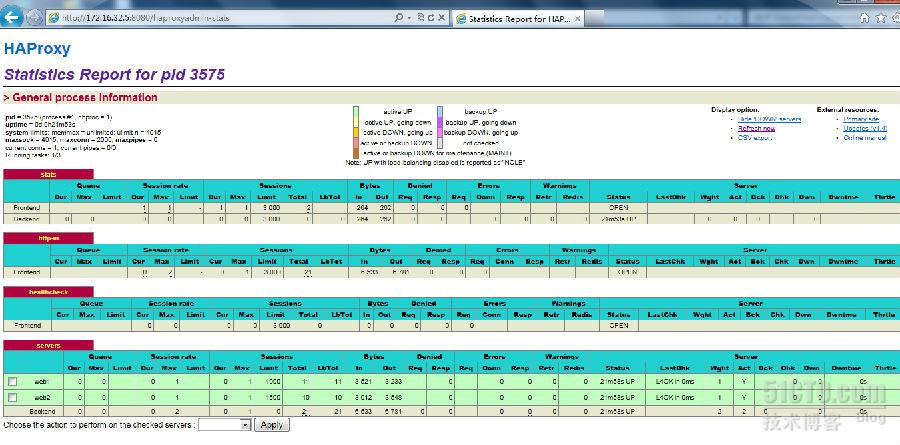Click the HAProxy heading link
Viewport: 900px width, 445px height.
pyautogui.click(x=37, y=49)
